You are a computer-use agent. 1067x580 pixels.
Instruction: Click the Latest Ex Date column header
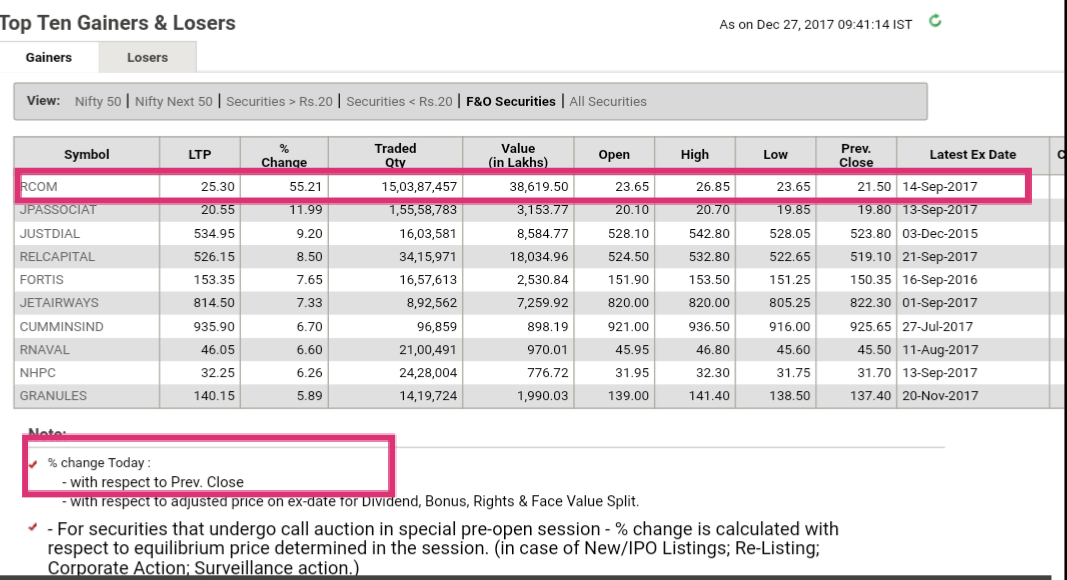click(x=972, y=155)
